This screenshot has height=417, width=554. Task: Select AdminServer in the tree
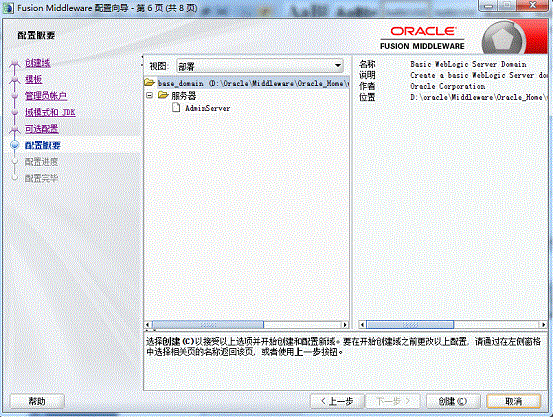click(x=207, y=108)
